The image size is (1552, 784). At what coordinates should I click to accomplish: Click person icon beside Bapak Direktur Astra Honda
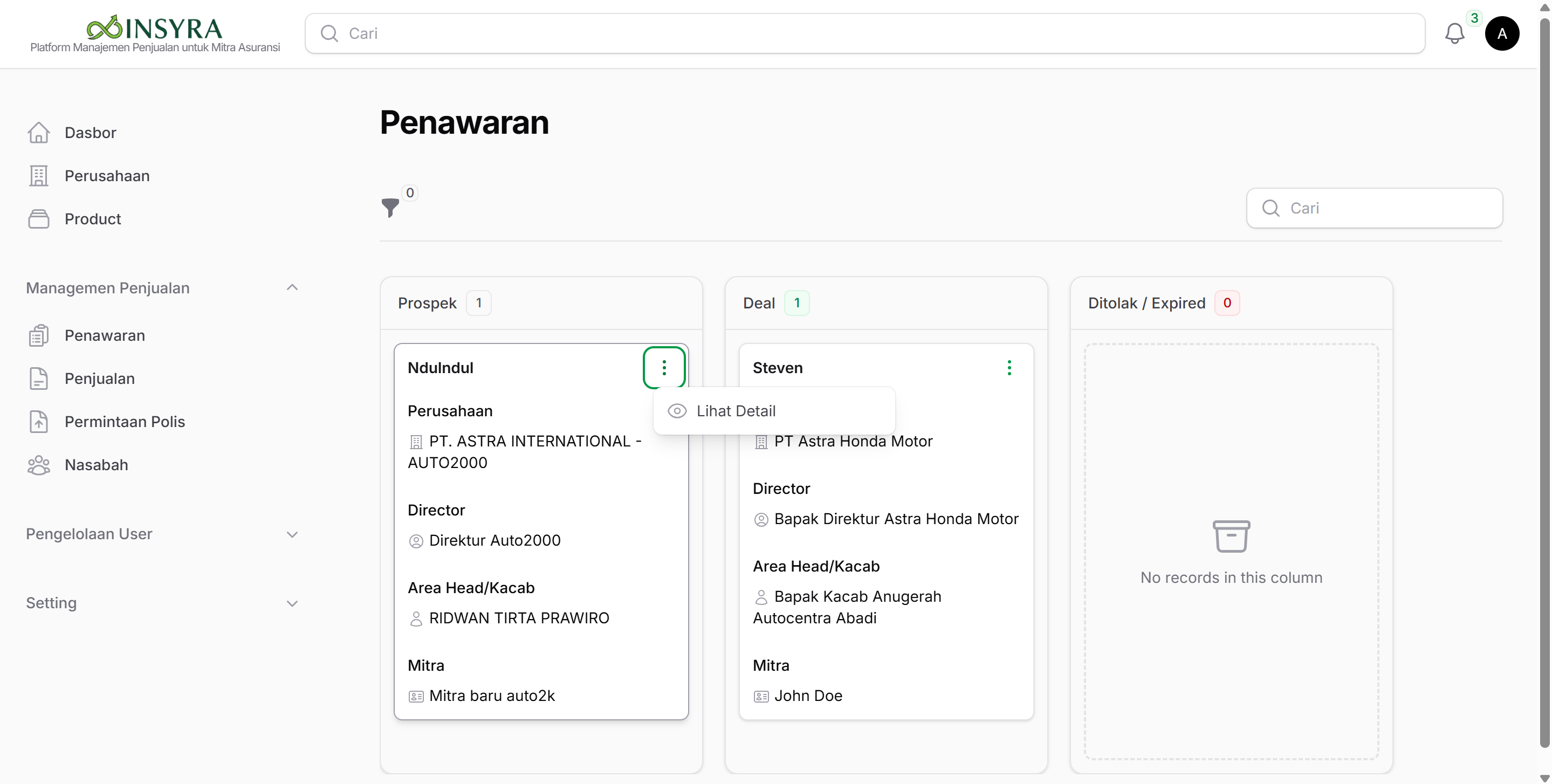[761, 519]
